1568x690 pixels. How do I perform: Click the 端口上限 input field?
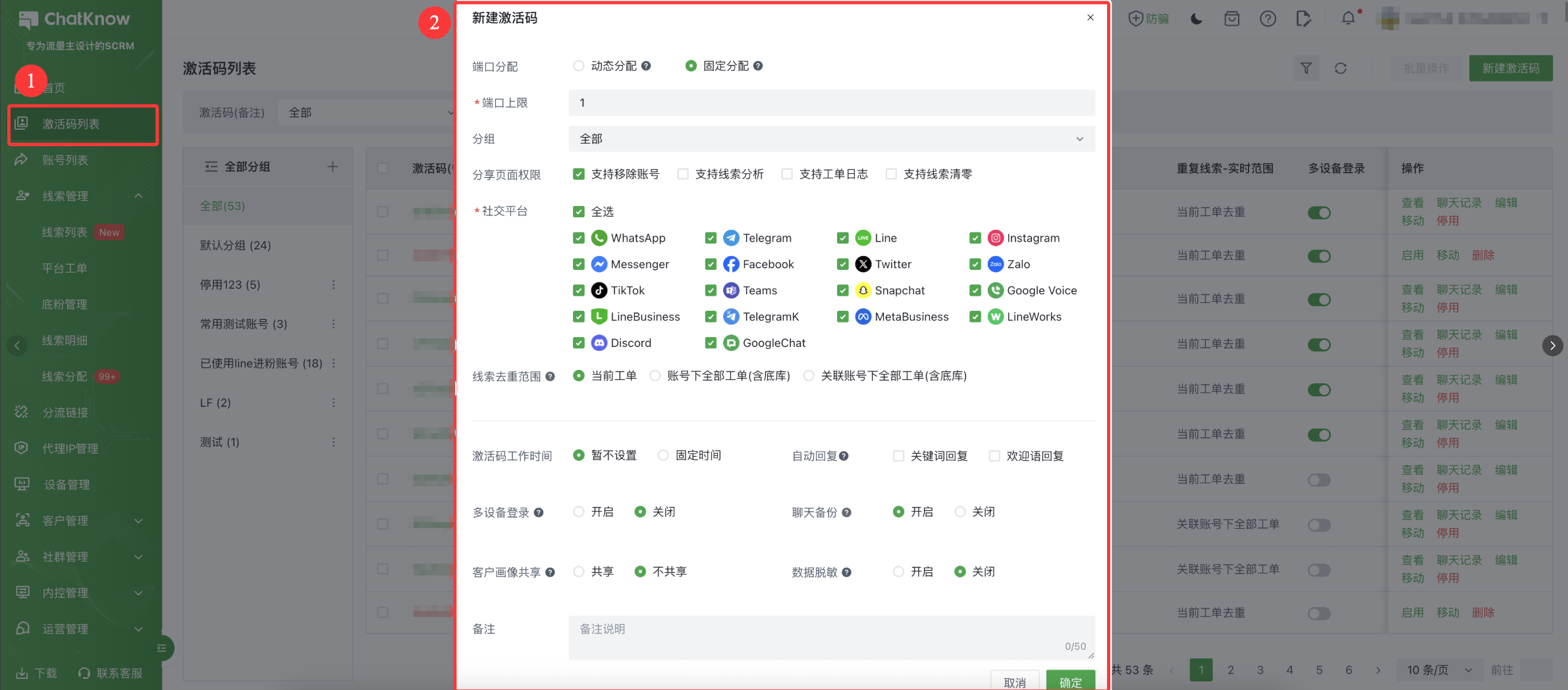coord(831,103)
